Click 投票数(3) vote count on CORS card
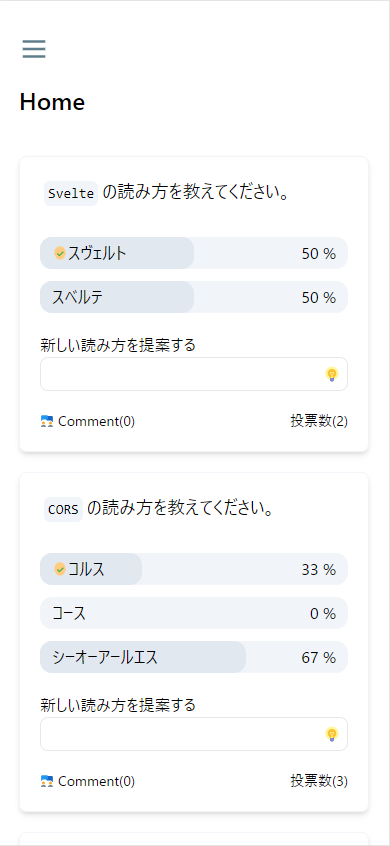The height and width of the screenshot is (846, 390). 319,781
